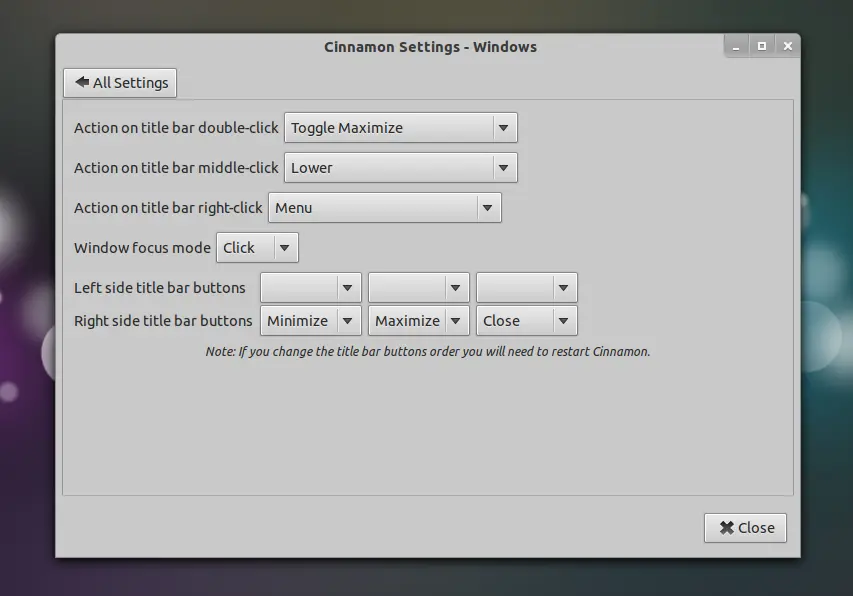853x596 pixels.
Task: Expand the Window focus mode dropdown
Action: click(x=257, y=247)
